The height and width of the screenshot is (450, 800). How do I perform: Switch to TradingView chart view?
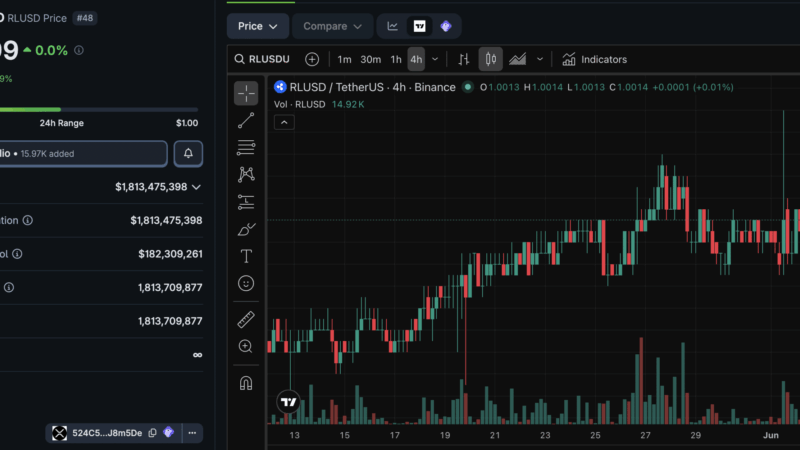click(419, 26)
